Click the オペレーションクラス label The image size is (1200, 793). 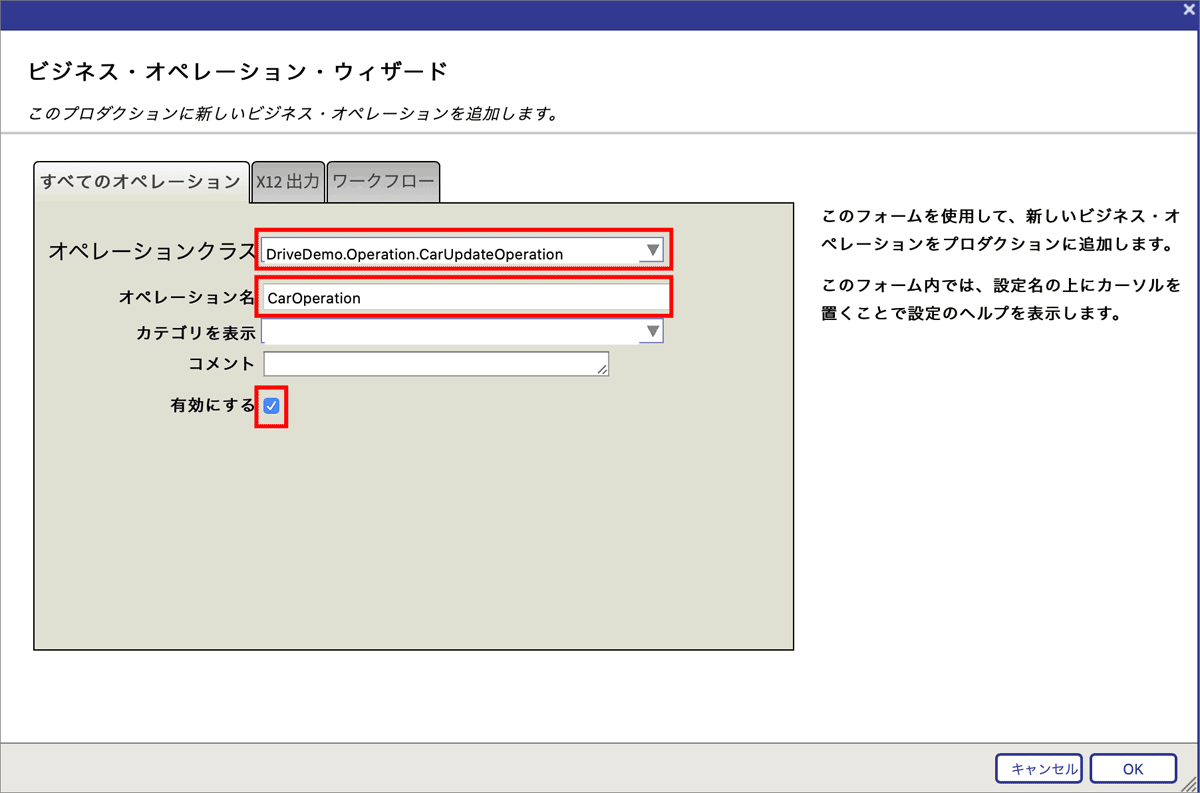click(152, 252)
